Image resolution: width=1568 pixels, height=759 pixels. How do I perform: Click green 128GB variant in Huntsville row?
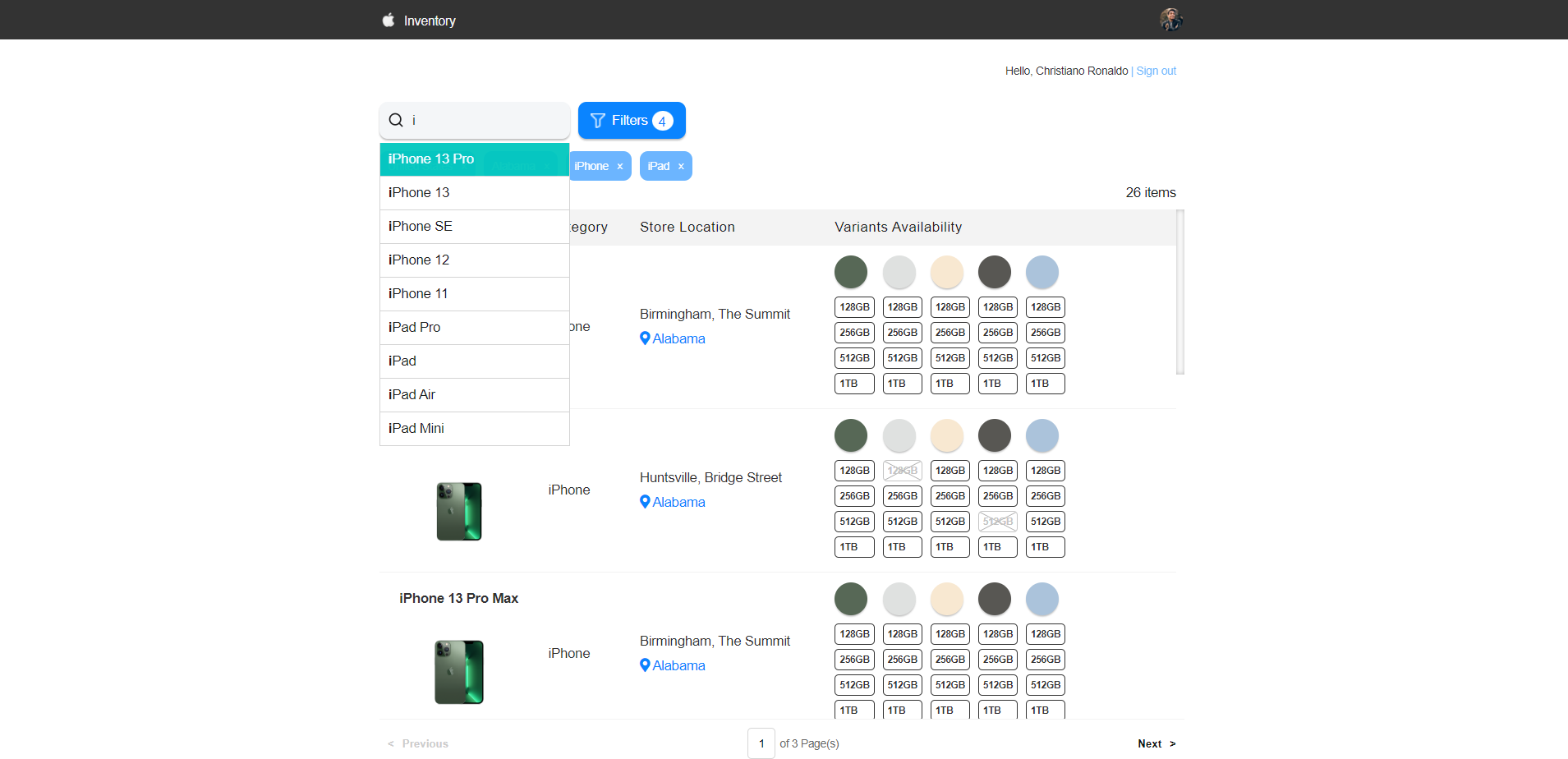[x=854, y=471]
